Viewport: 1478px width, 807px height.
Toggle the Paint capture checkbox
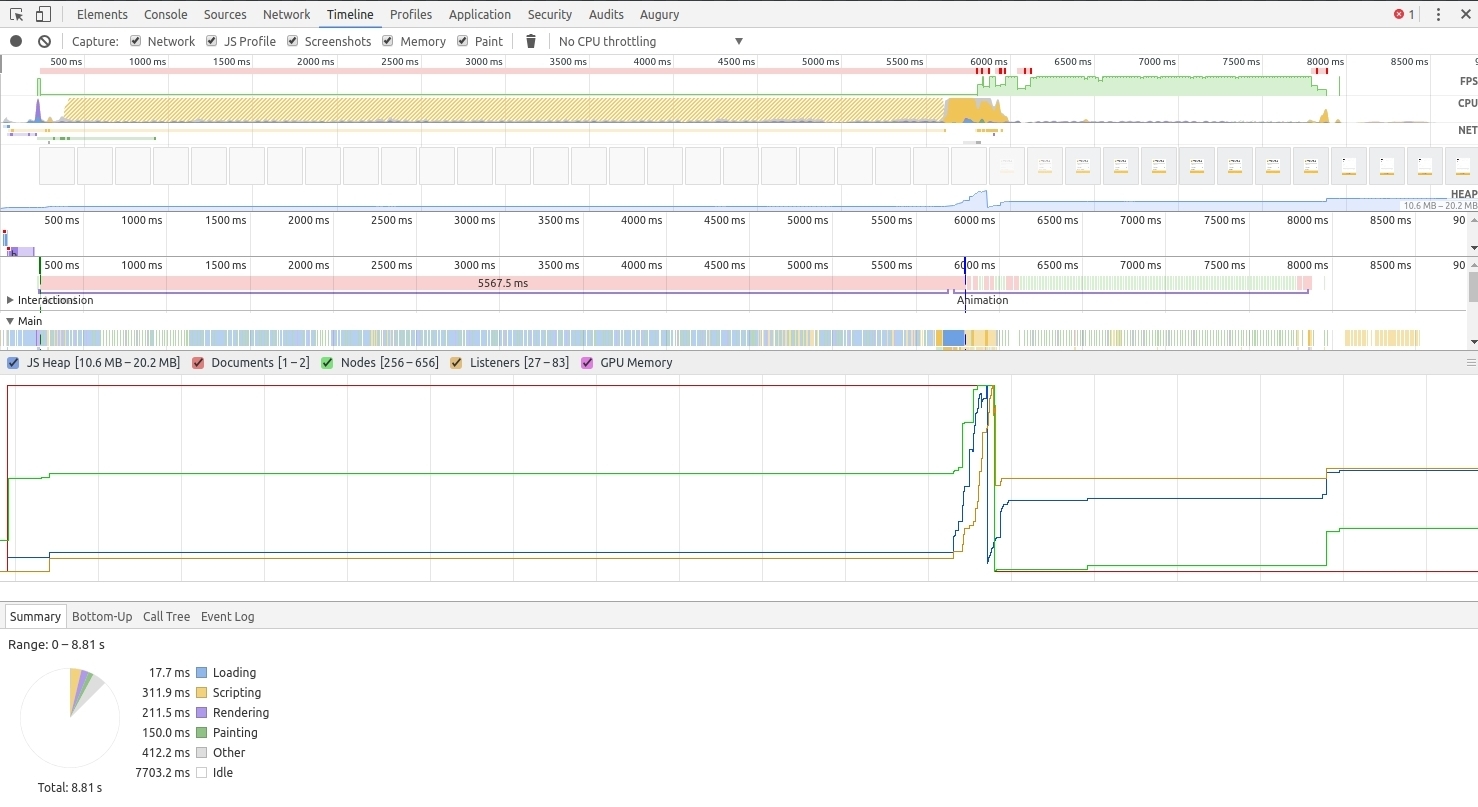coord(463,41)
